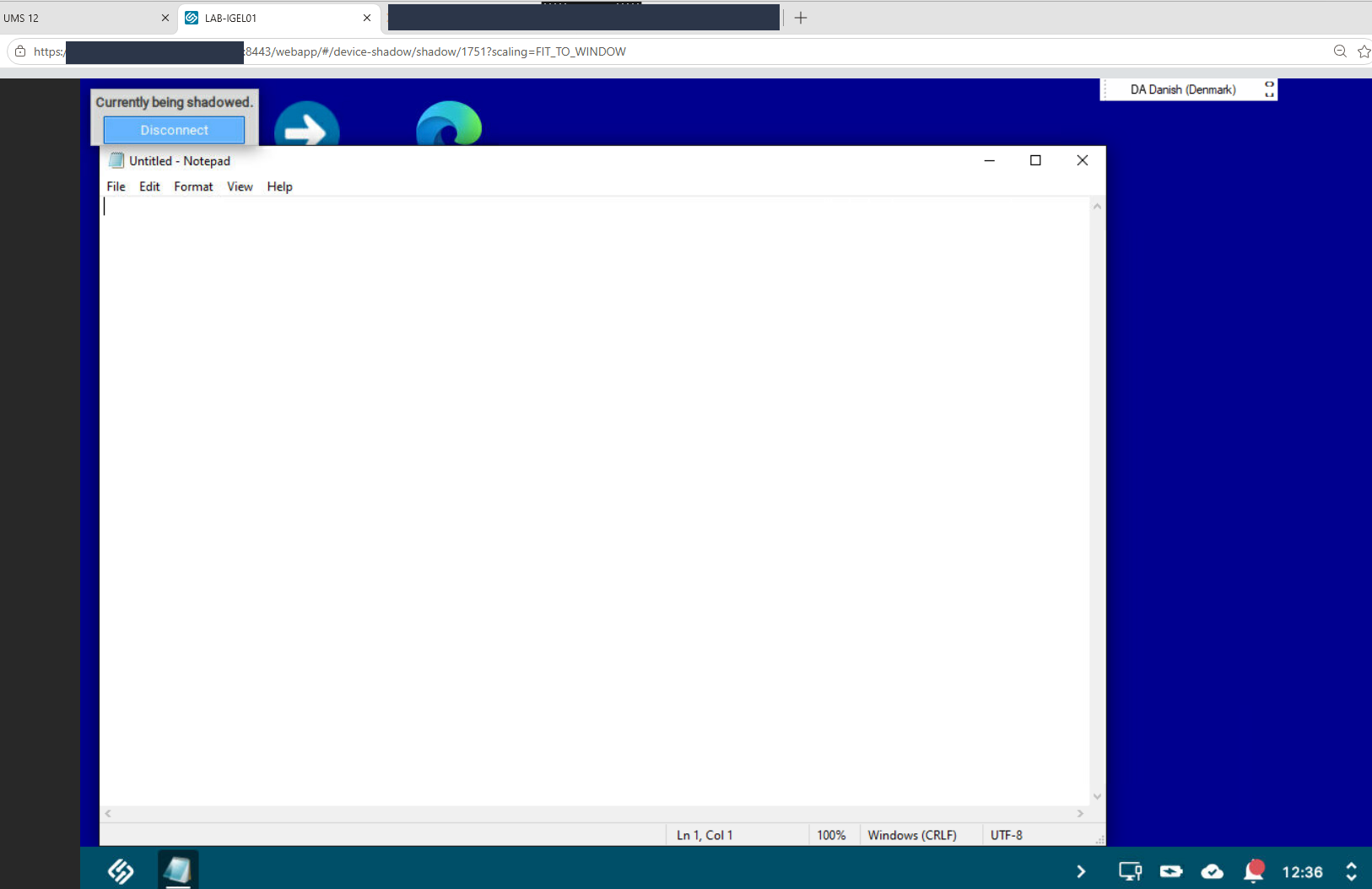1372x889 pixels.
Task: Open the notification bell with red badge
Action: coord(1255,870)
